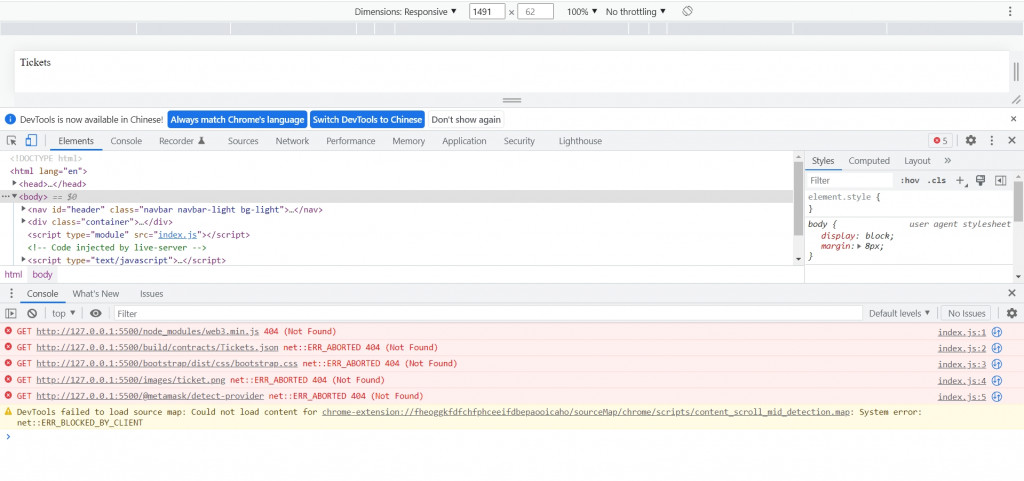Switch to the Computed styles tab
This screenshot has width=1024, height=481.
869,161
